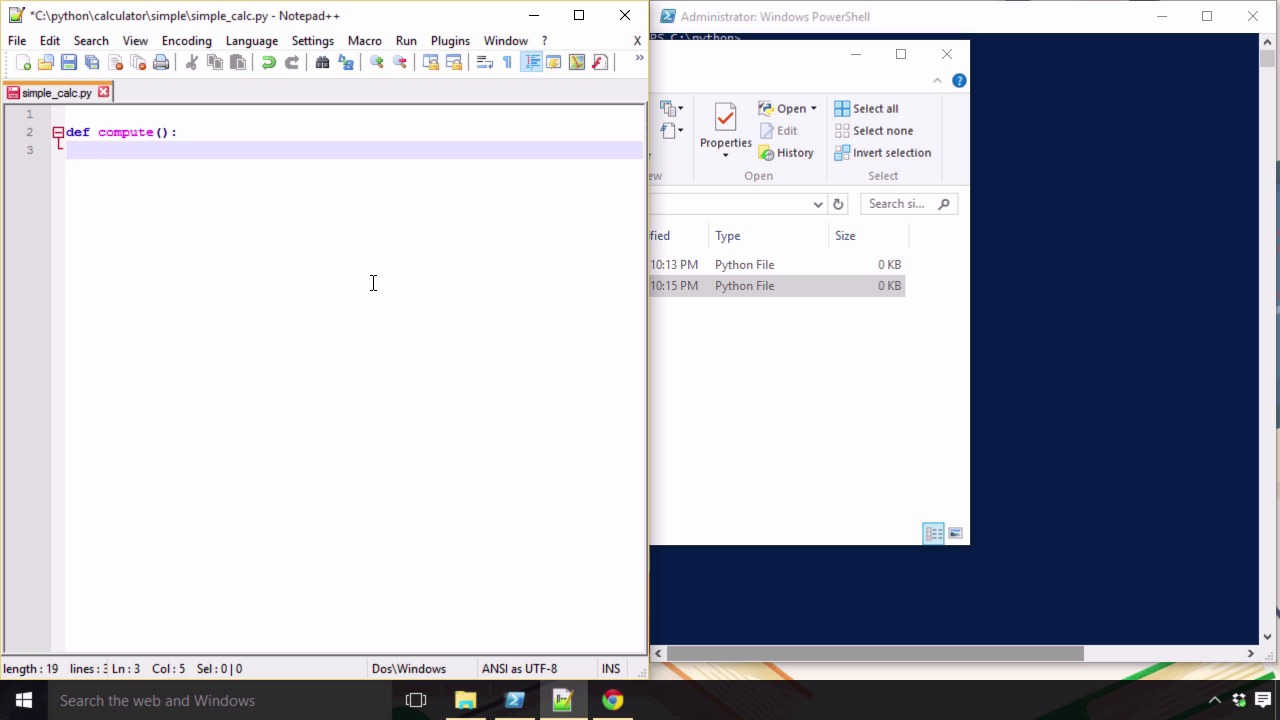
Task: Refresh the Explorer folder view
Action: 838,204
